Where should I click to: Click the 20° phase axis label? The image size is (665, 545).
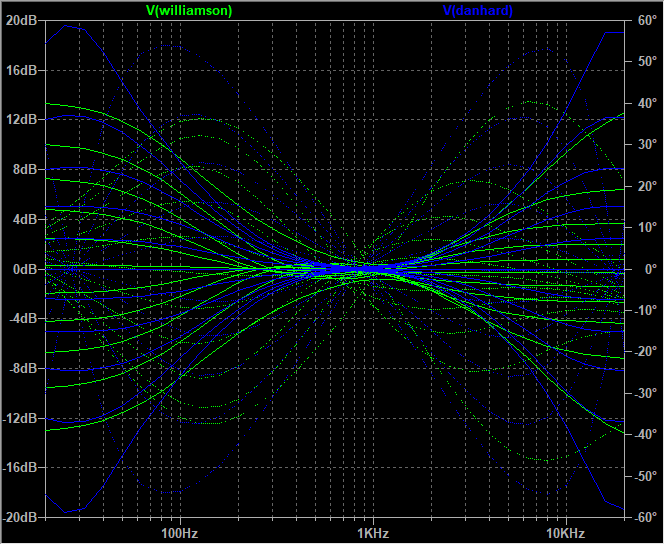[647, 186]
